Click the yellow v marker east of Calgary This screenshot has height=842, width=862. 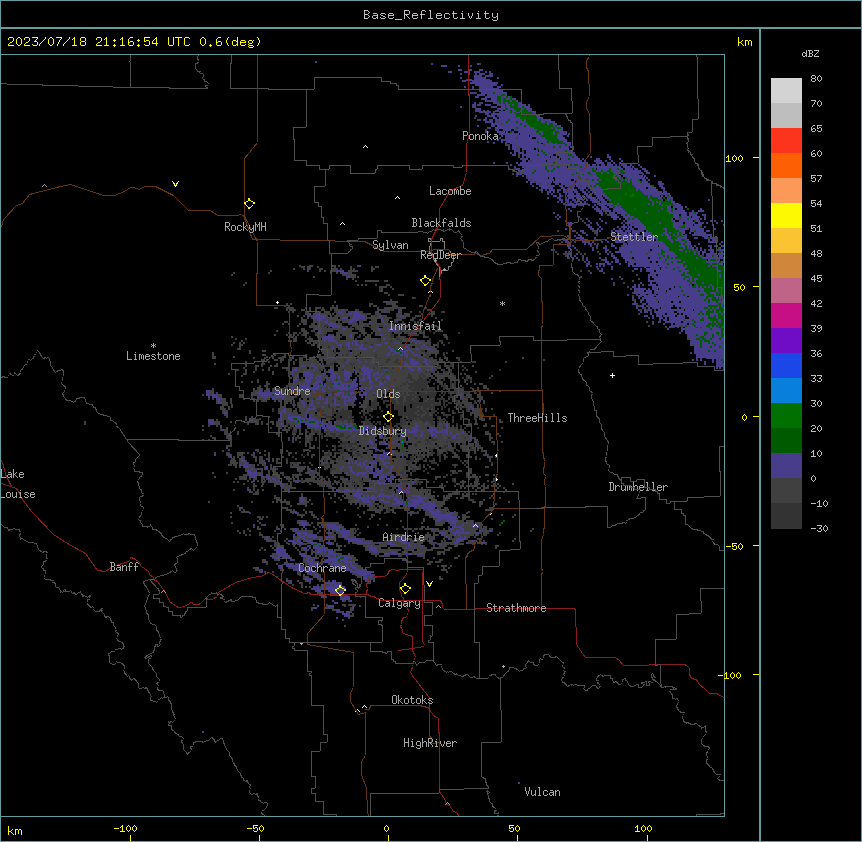click(x=429, y=584)
